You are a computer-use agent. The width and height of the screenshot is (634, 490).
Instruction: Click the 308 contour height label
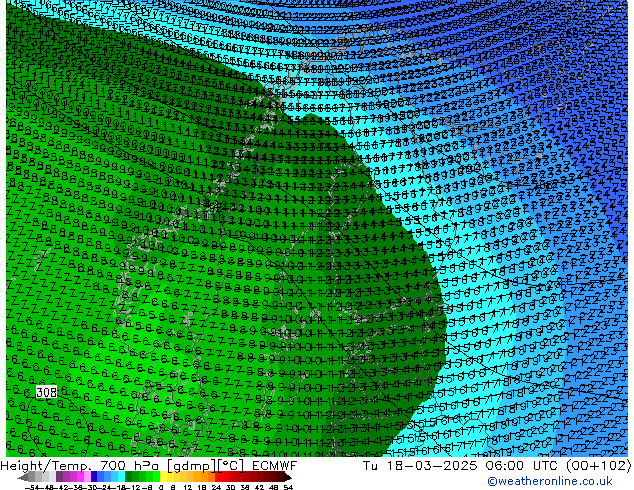(46, 392)
